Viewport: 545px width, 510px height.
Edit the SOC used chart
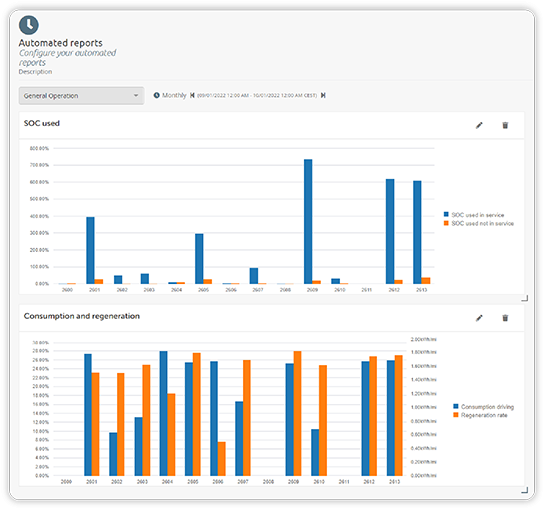coord(479,125)
